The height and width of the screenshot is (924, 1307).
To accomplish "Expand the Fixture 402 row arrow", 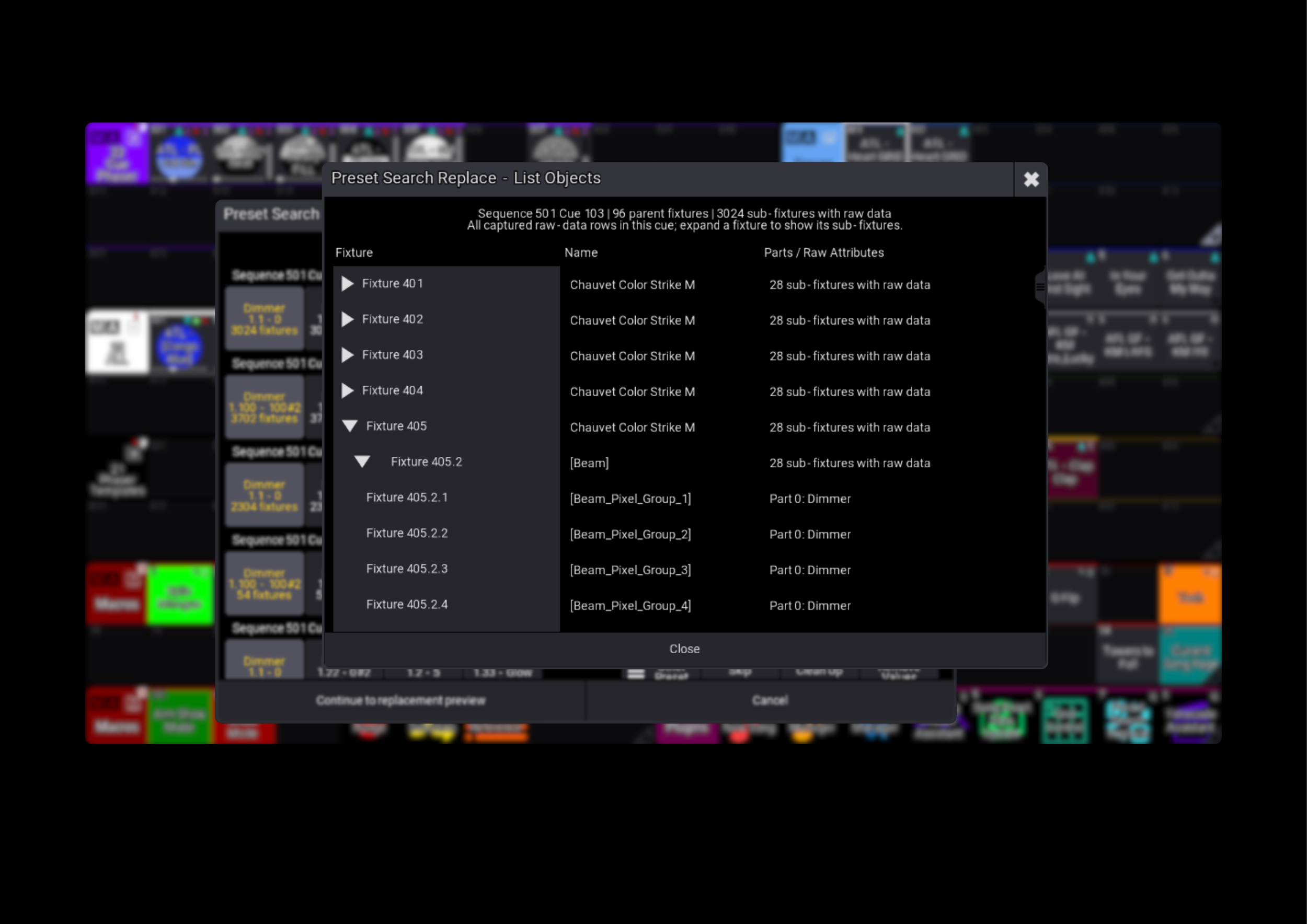I will tap(347, 319).
